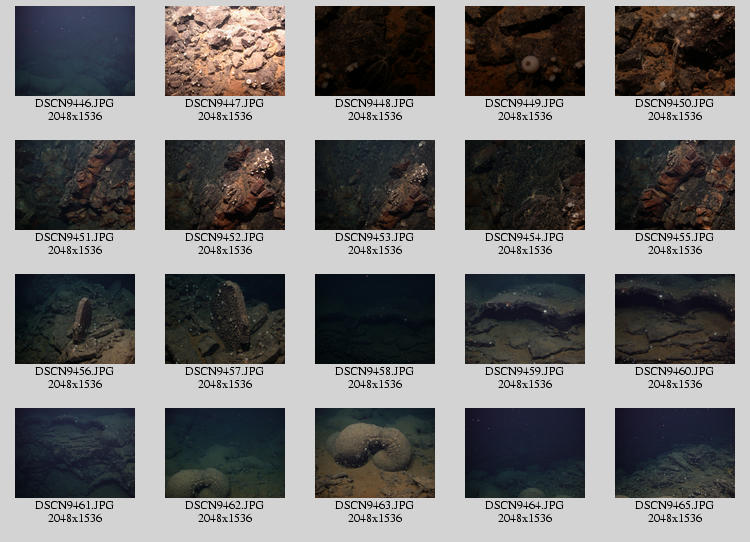Select the DSCN9452.JPG thumbnail

tap(225, 185)
